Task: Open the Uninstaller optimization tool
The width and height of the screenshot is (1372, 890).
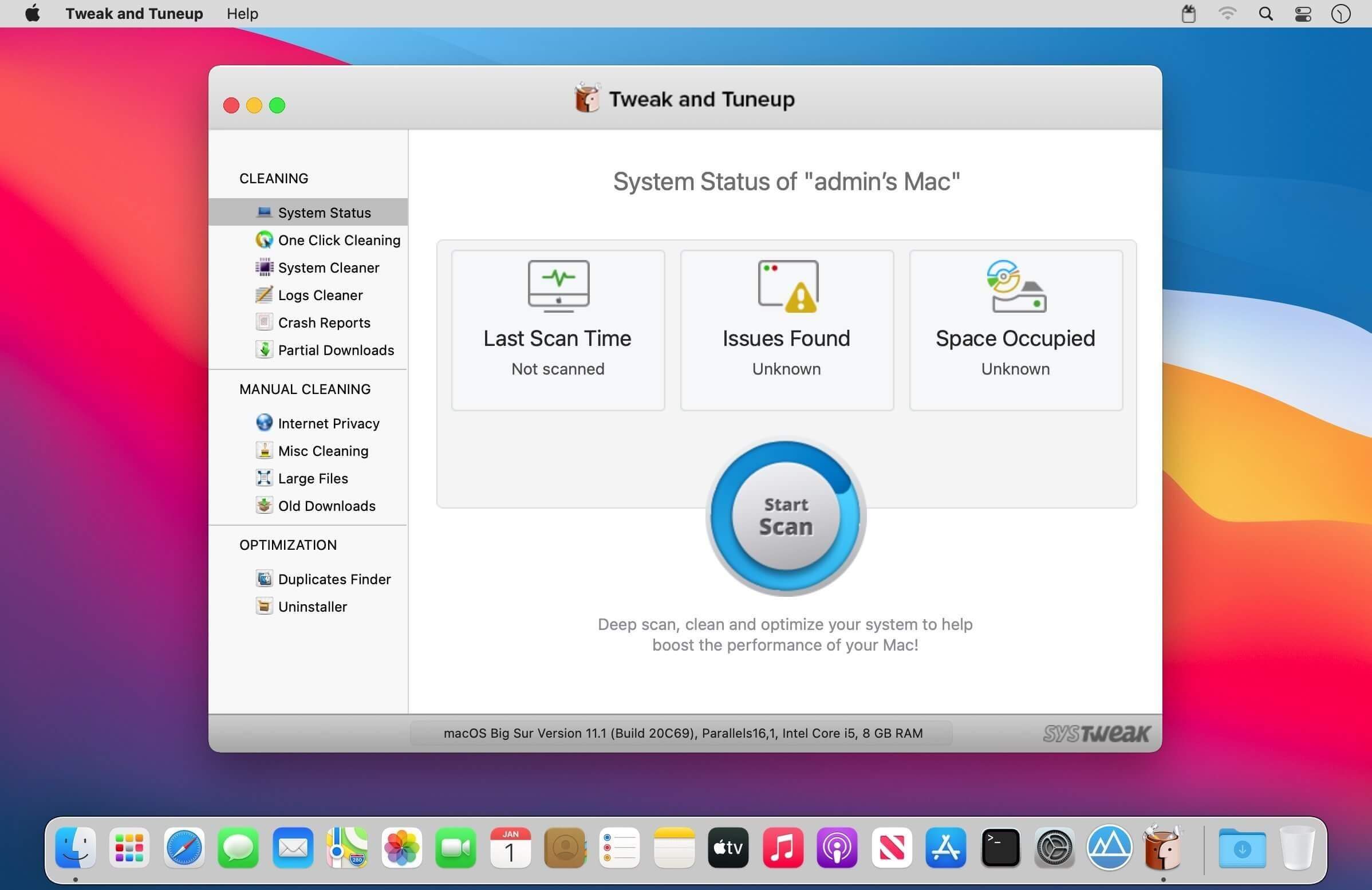Action: [313, 607]
